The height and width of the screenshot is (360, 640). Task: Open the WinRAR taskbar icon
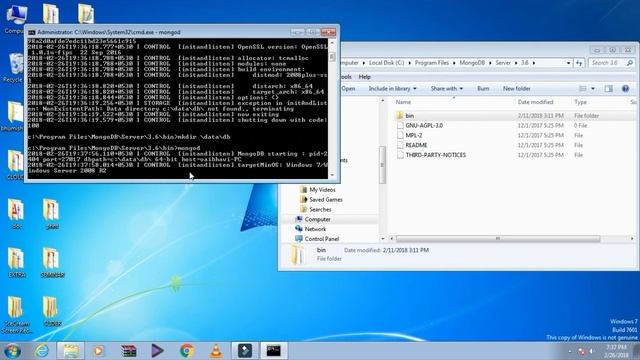tap(129, 351)
